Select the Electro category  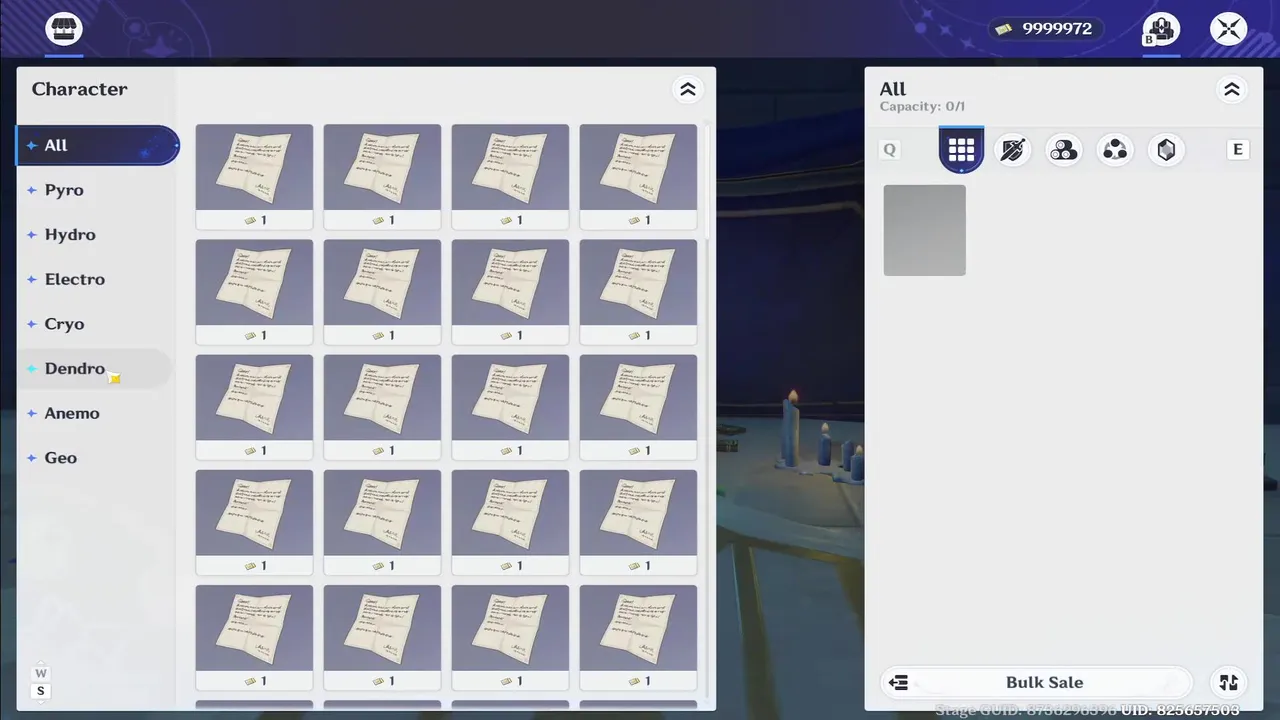point(98,279)
